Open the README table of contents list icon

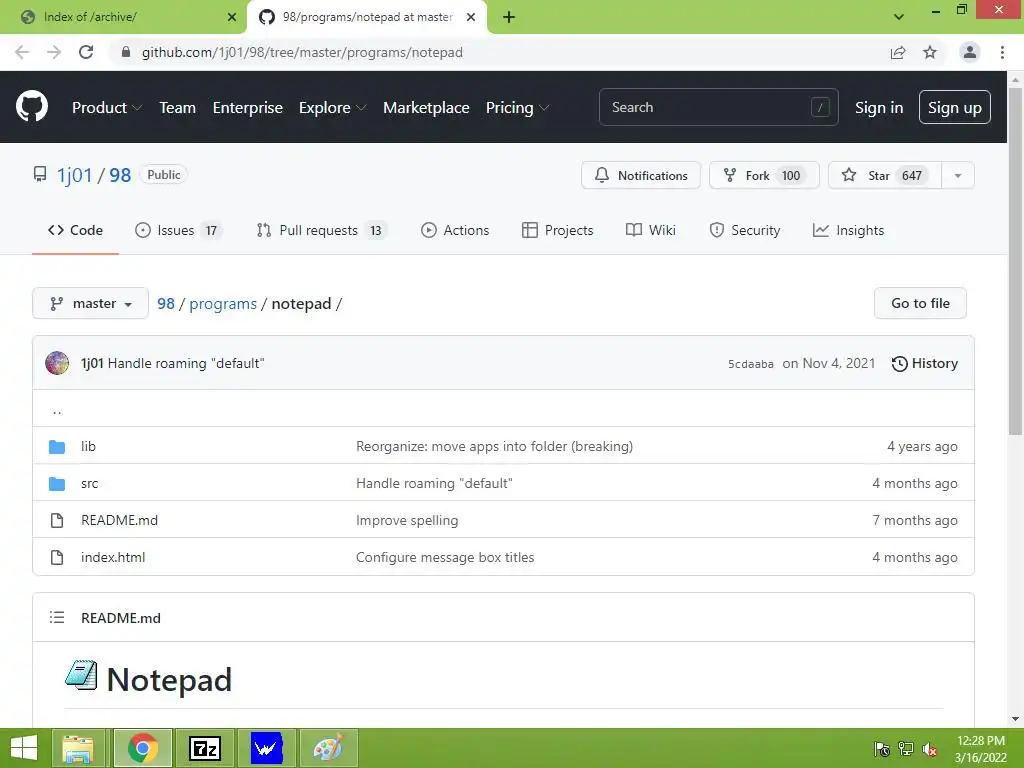[57, 617]
